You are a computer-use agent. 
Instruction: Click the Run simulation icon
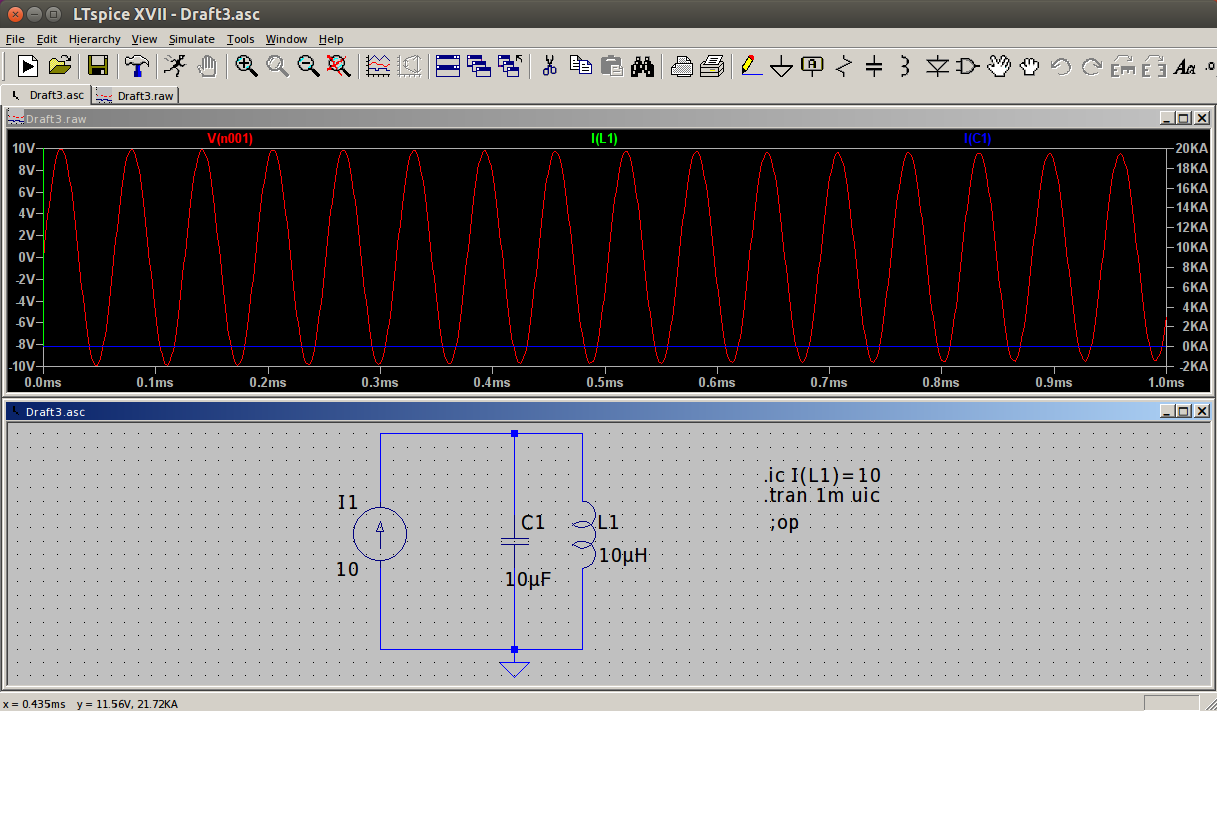pyautogui.click(x=174, y=66)
